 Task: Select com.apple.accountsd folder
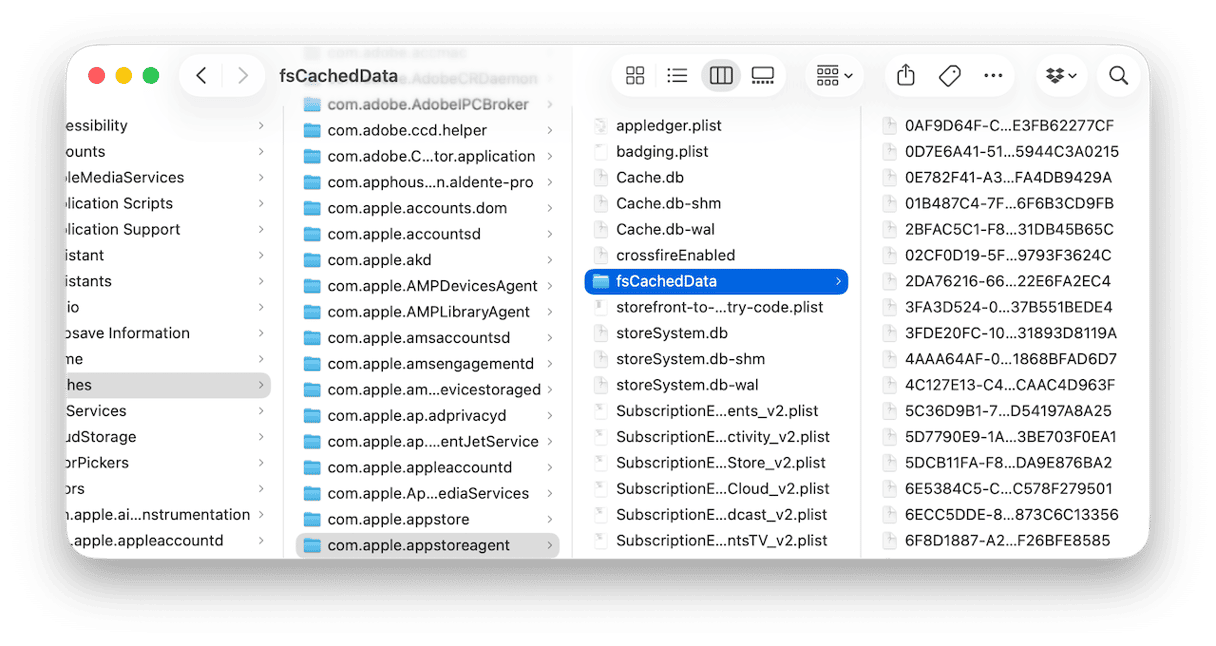click(x=428, y=234)
